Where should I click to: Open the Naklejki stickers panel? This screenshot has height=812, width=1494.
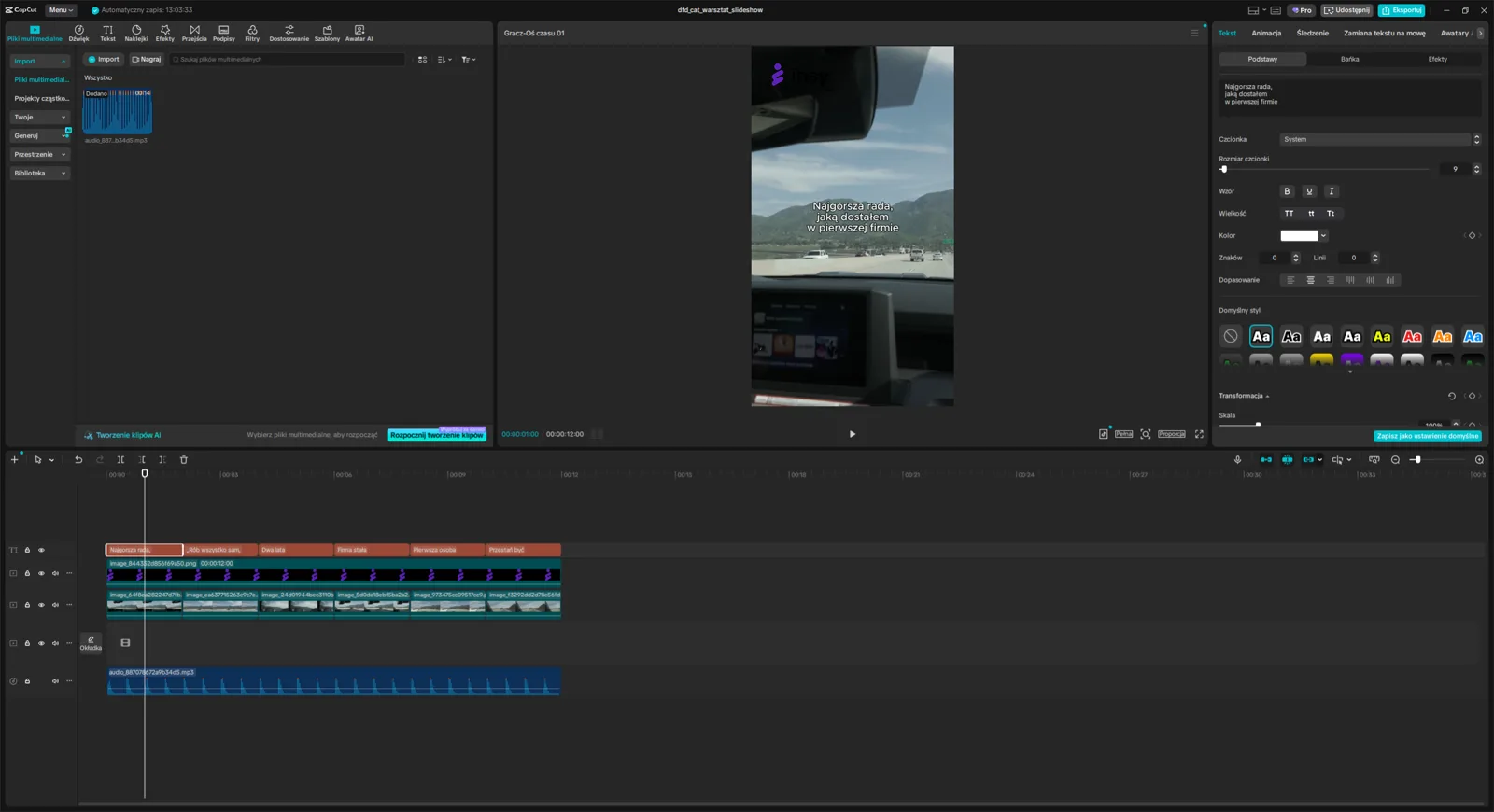point(136,34)
